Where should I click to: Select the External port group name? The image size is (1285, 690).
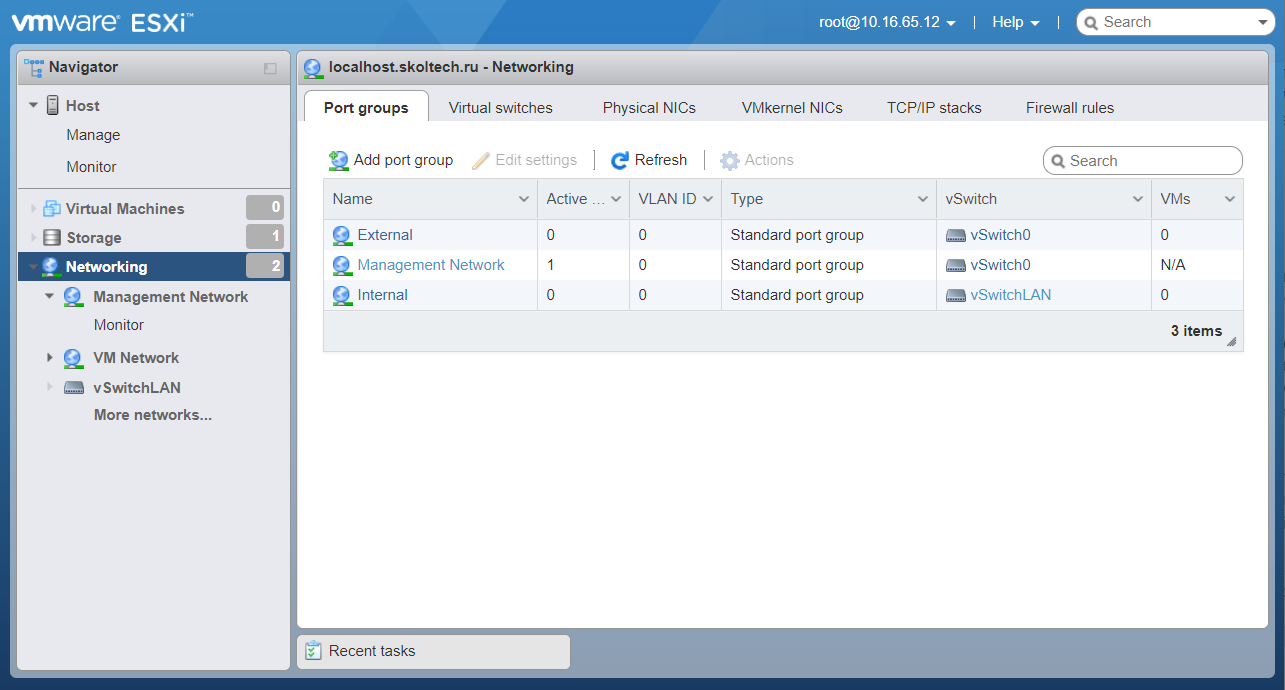(385, 235)
